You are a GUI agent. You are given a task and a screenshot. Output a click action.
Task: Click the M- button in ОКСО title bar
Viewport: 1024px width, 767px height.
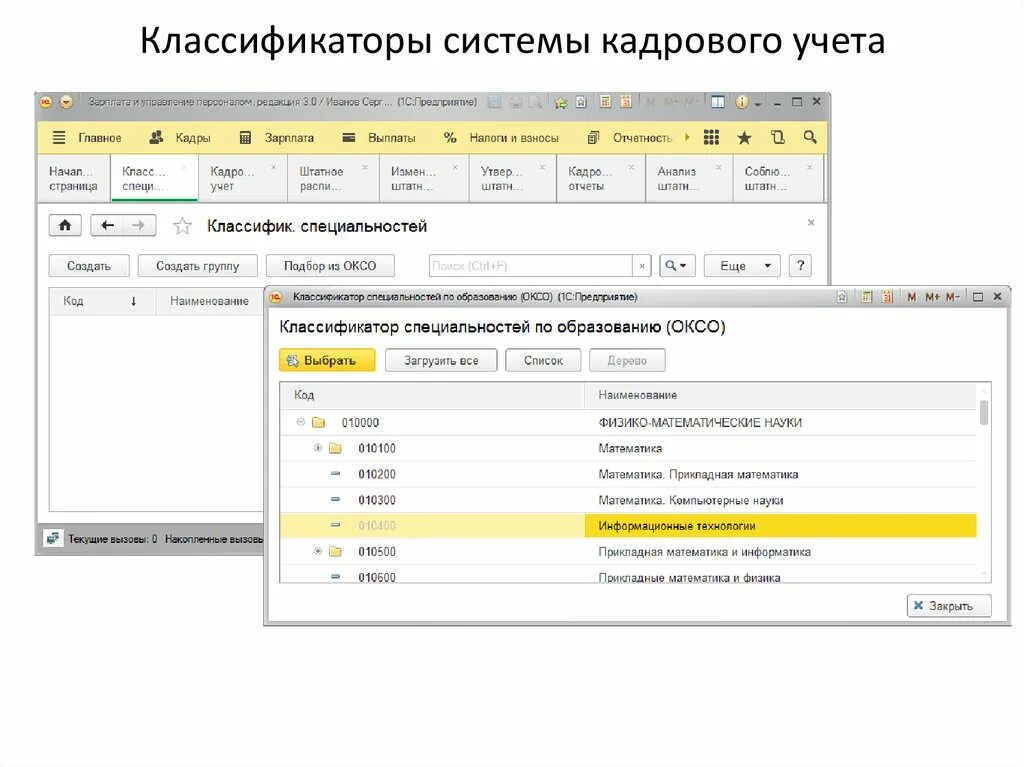(x=953, y=297)
